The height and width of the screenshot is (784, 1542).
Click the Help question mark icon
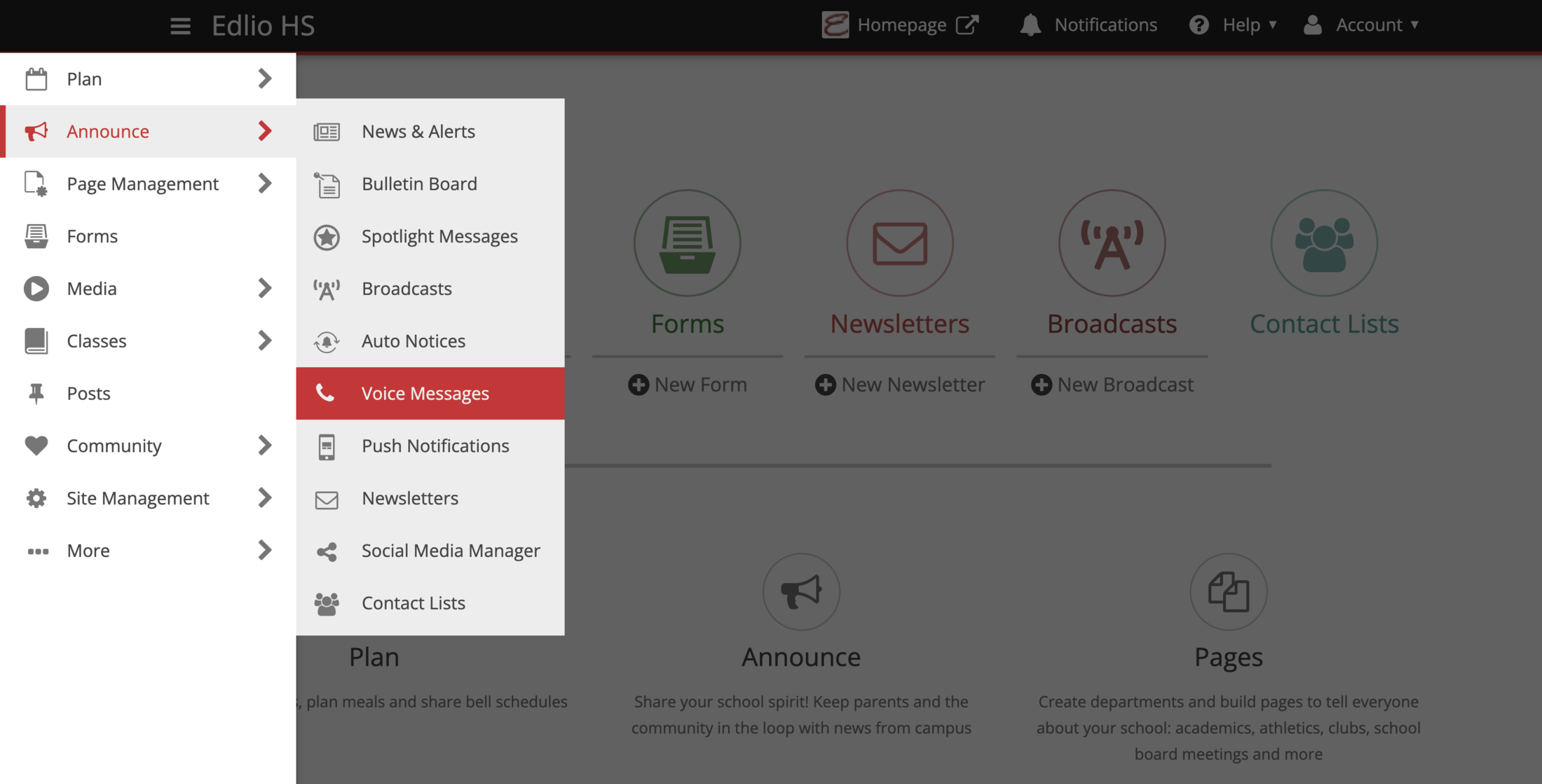pyautogui.click(x=1199, y=25)
